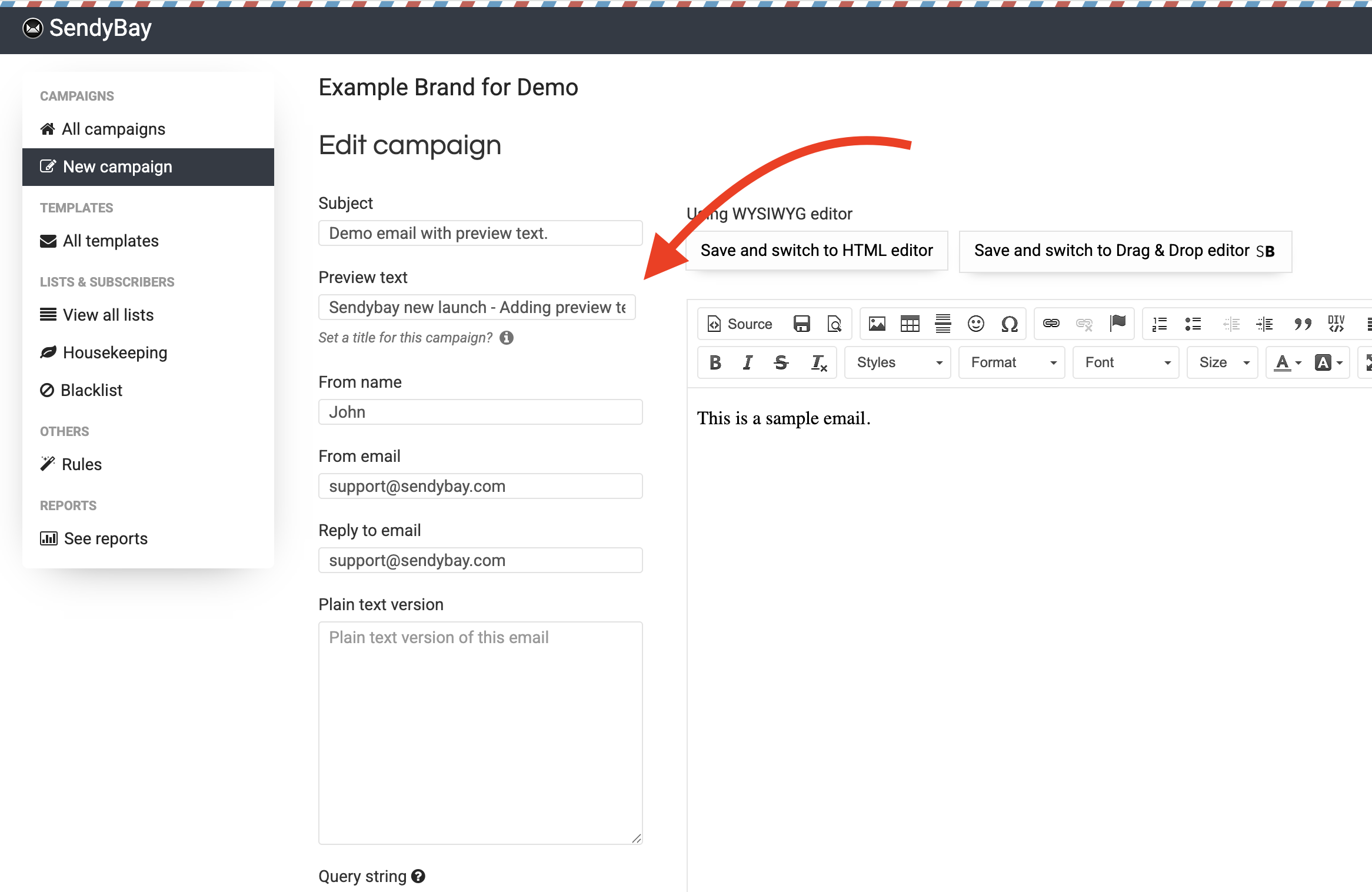Click the Preview text input field
Image resolution: width=1372 pixels, height=892 pixels.
point(477,307)
